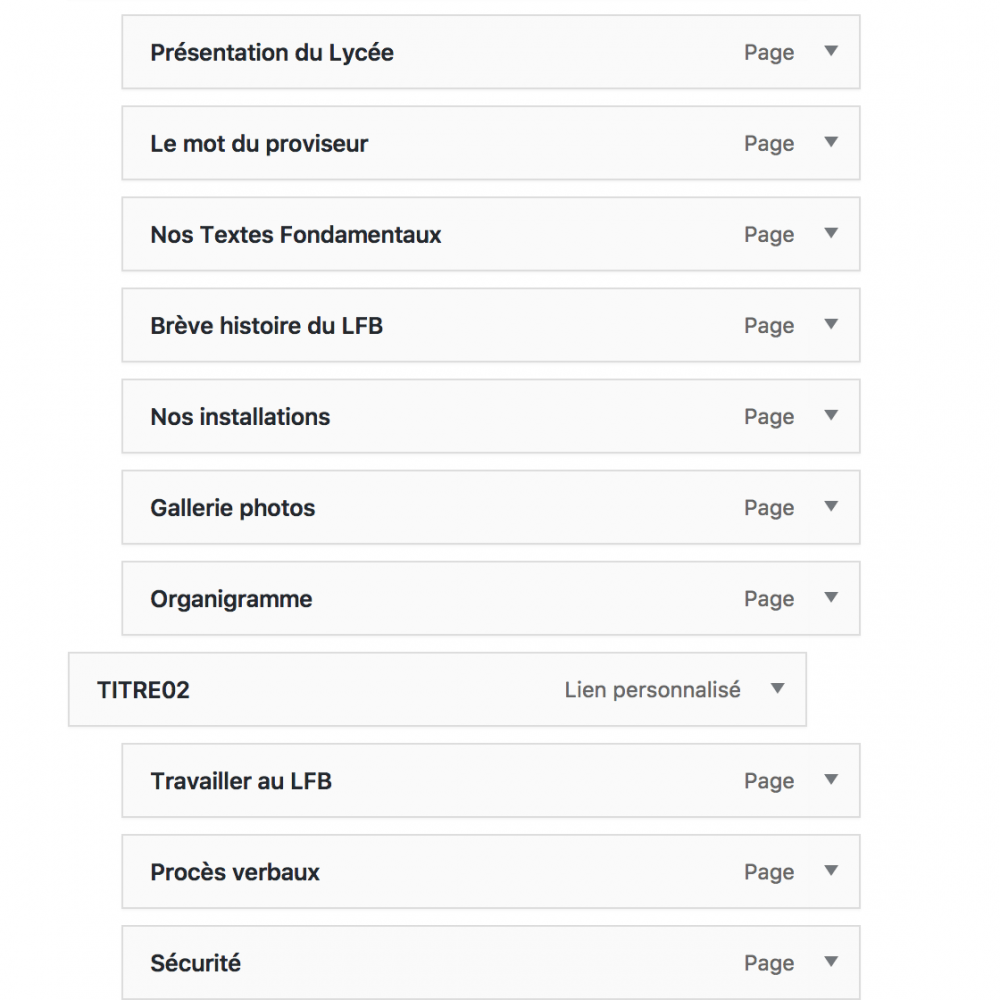The width and height of the screenshot is (1000, 1000).
Task: Click the Nos Textes Fondamentaux title
Action: coord(296,235)
